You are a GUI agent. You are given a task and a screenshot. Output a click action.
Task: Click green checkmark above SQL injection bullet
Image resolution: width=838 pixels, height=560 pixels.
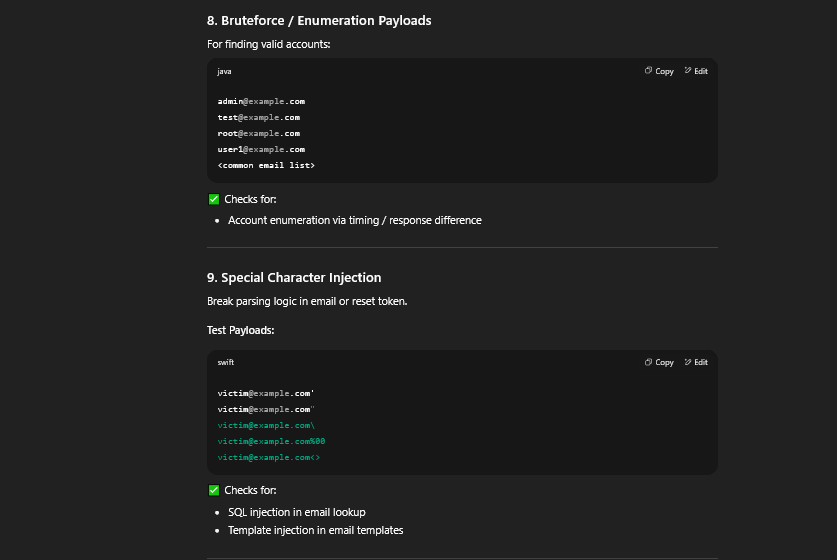click(x=213, y=490)
